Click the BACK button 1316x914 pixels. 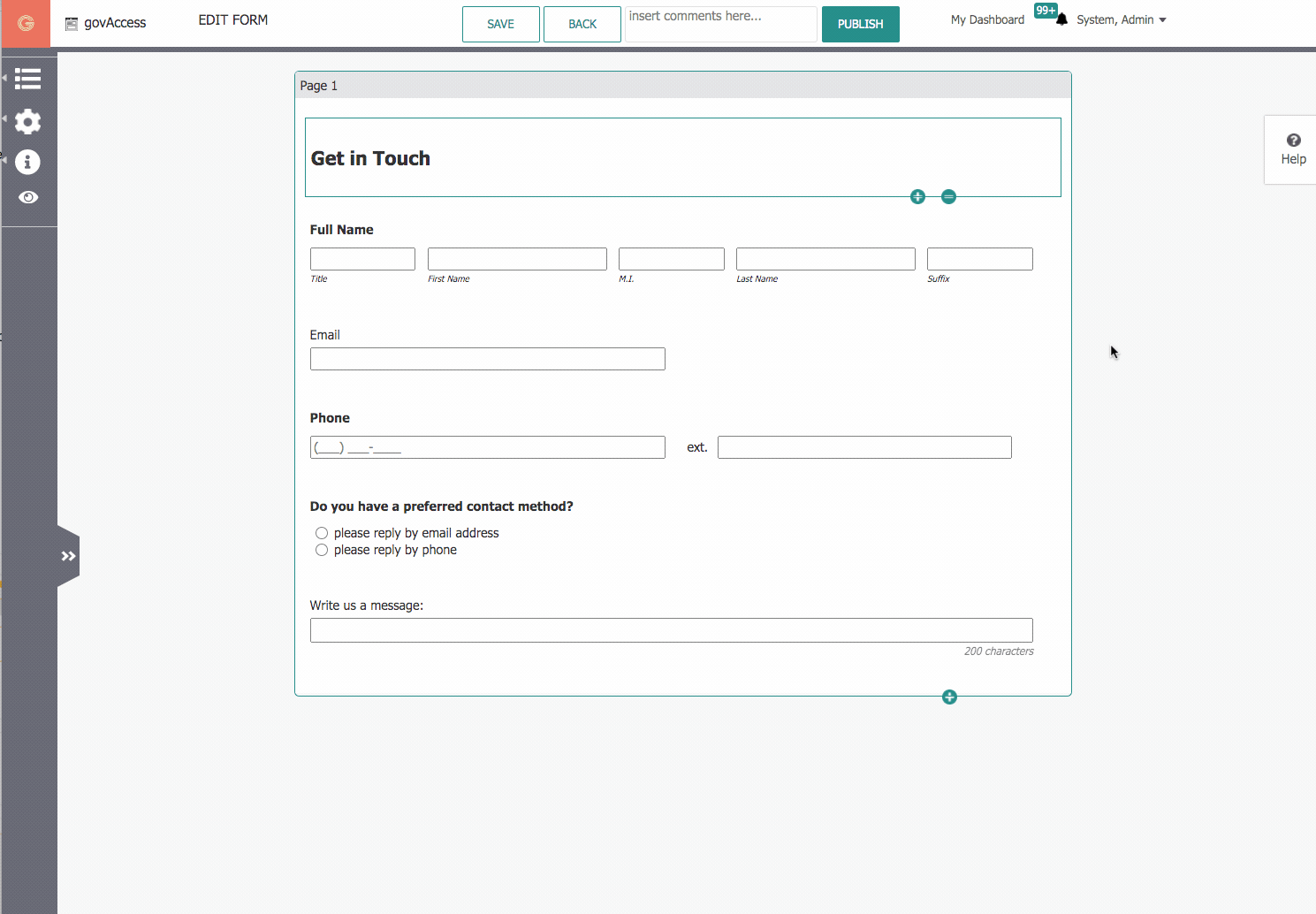[582, 24]
